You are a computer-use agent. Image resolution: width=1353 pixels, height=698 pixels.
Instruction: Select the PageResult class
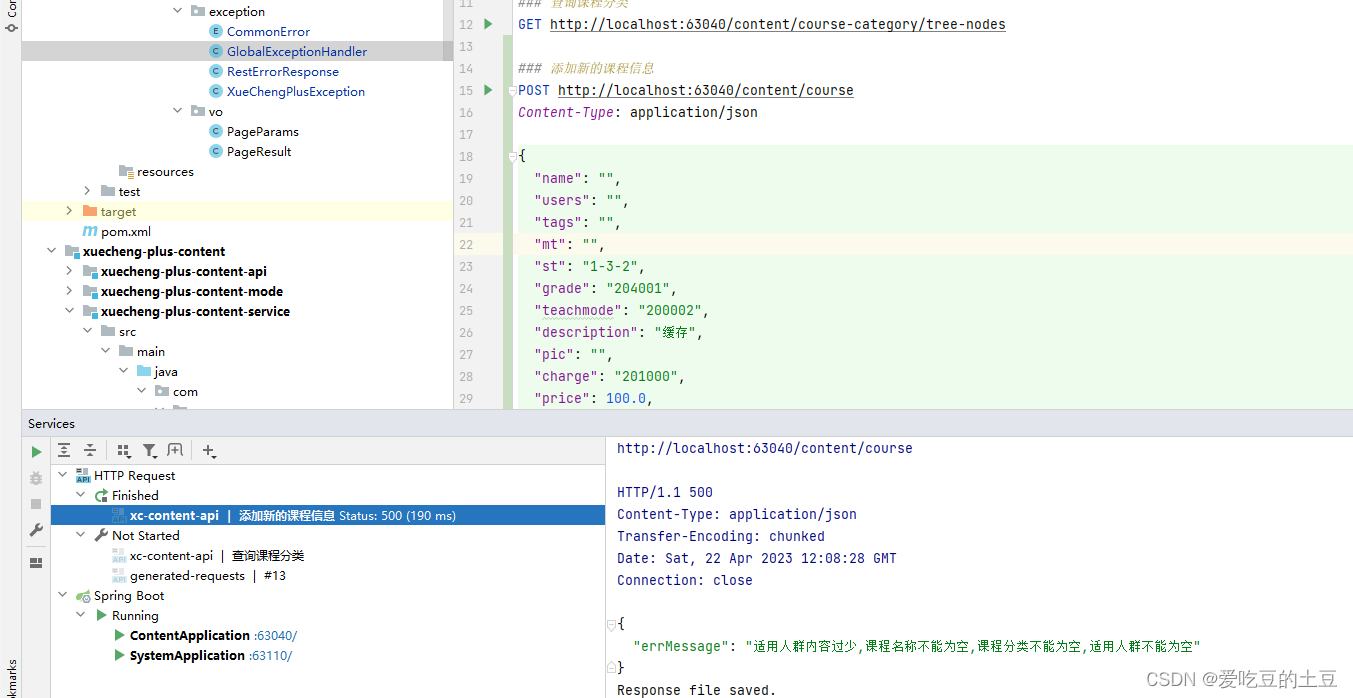click(259, 152)
